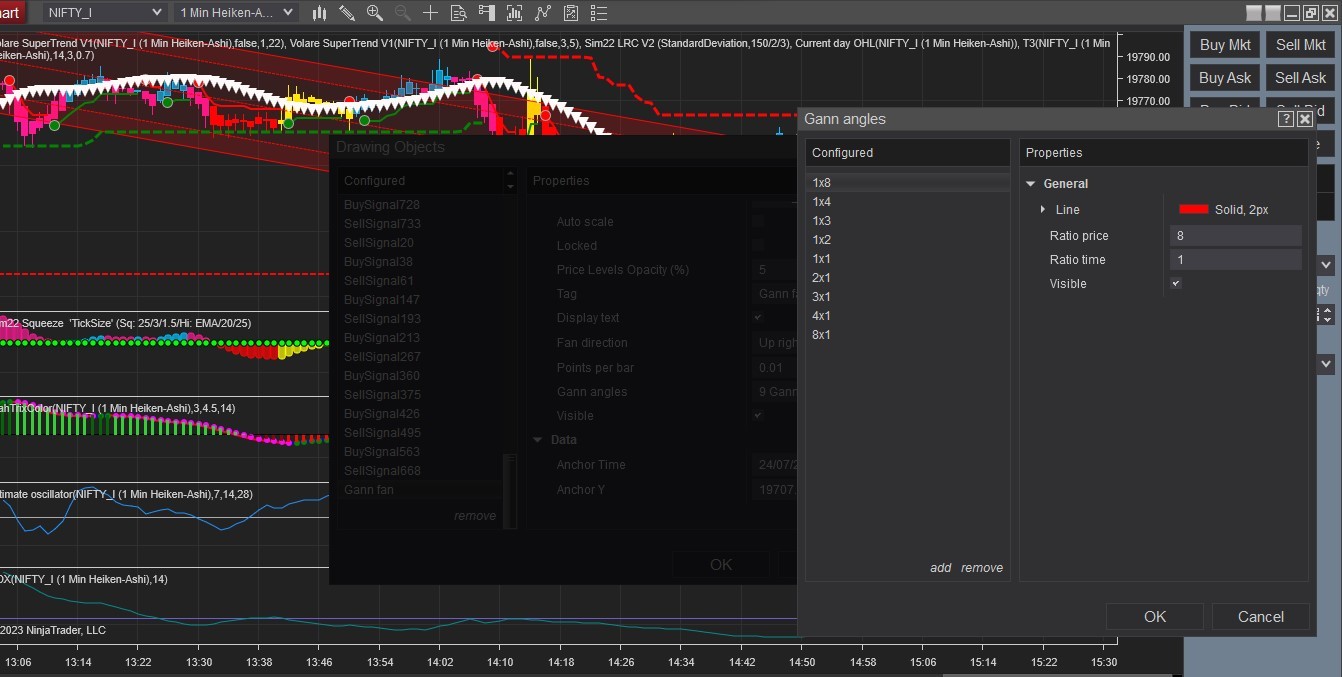This screenshot has width=1342, height=677.
Task: Click the red line color swatch
Action: (1194, 210)
